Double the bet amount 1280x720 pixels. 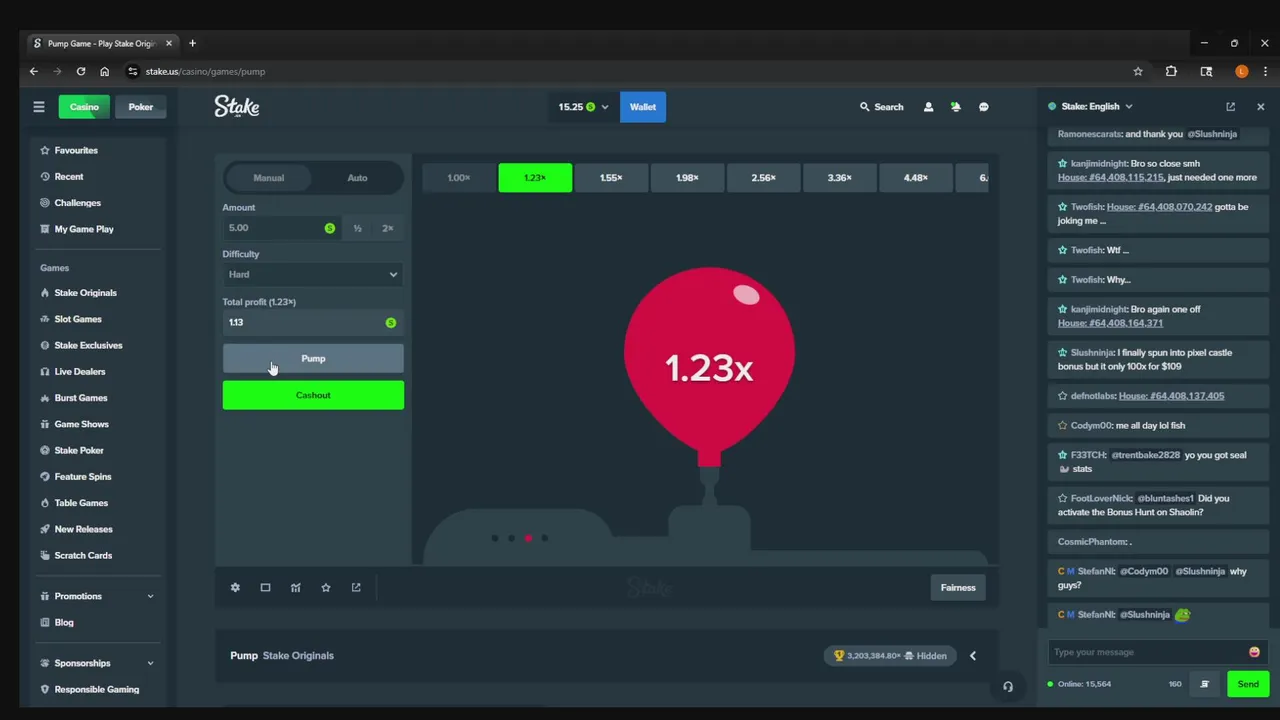[x=388, y=228]
